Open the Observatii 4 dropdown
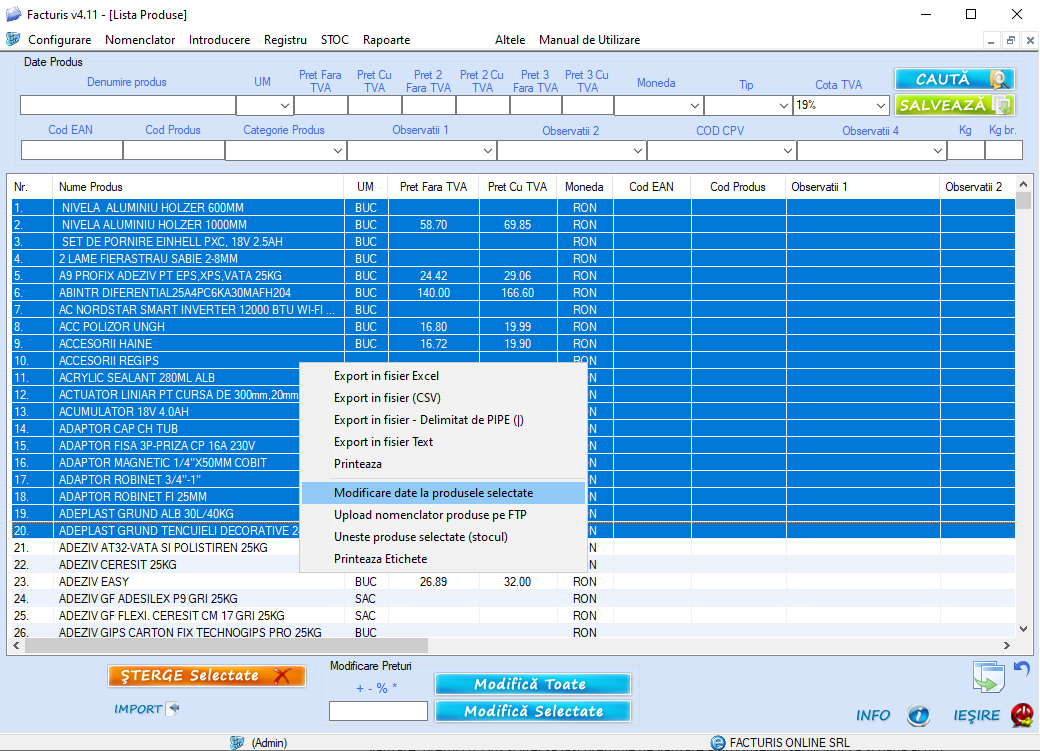Screen dimensions: 1040x751 tap(937, 151)
